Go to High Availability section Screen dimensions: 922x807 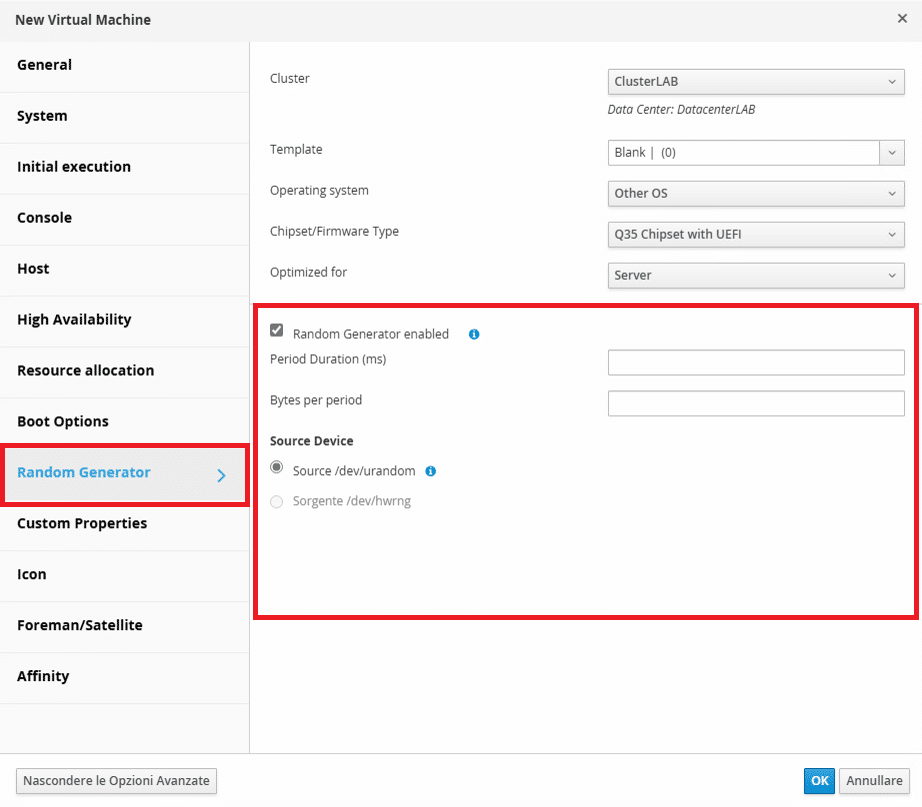[x=124, y=320]
